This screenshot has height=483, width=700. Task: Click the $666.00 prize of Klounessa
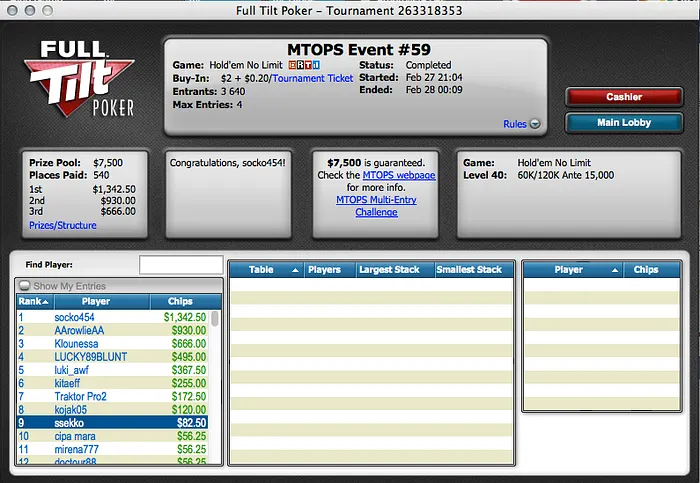coord(189,344)
